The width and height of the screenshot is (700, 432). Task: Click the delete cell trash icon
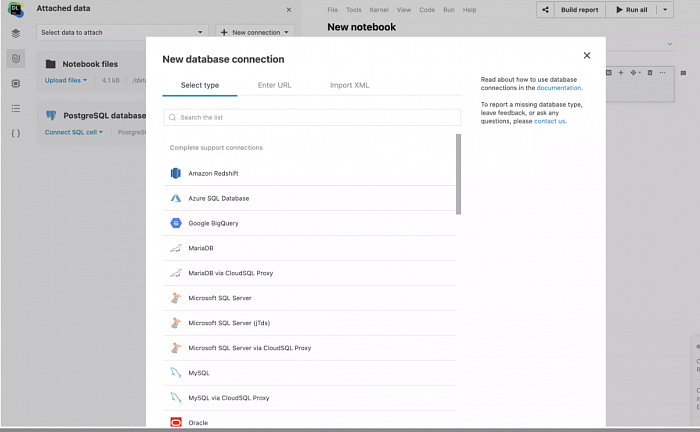click(650, 72)
